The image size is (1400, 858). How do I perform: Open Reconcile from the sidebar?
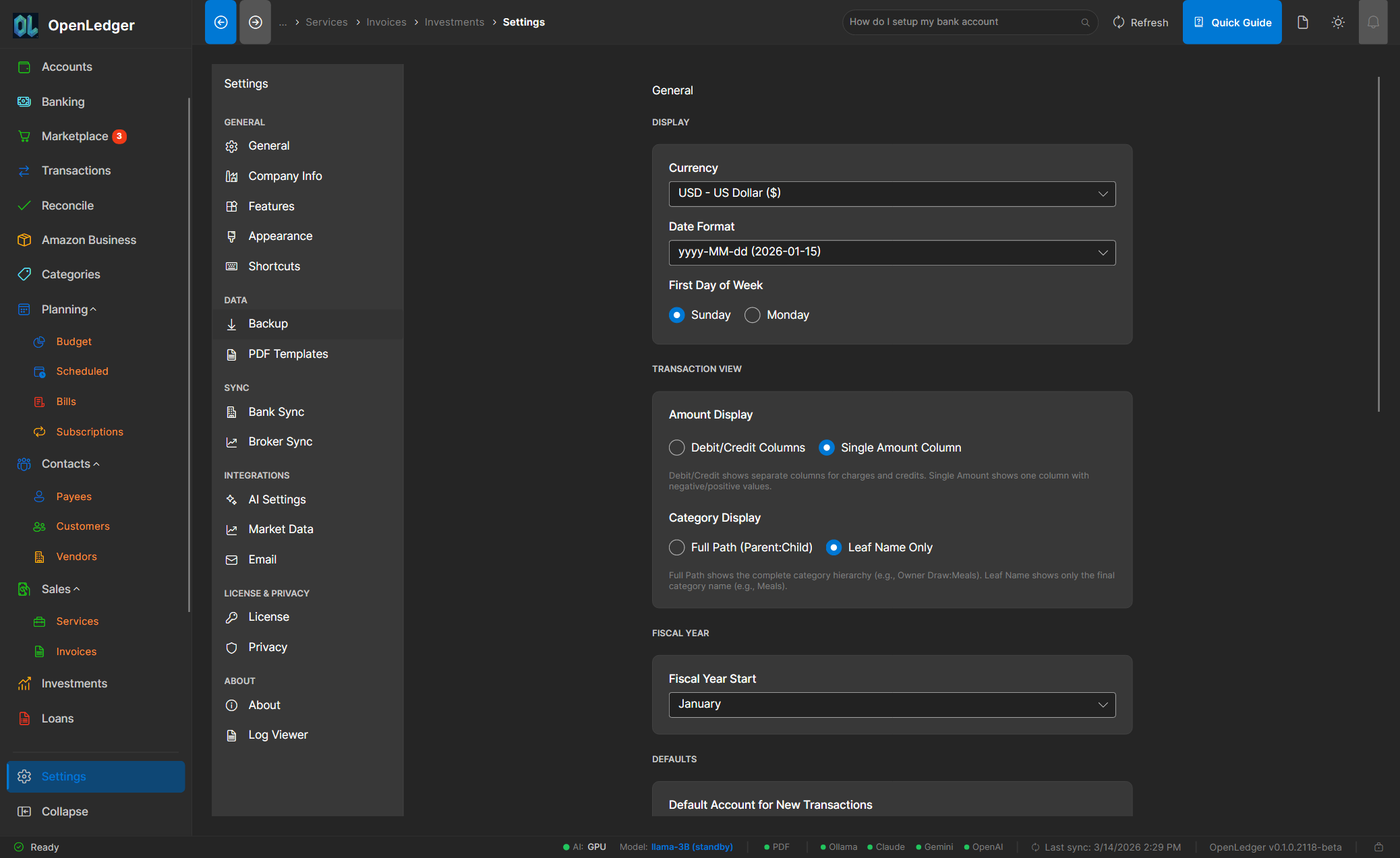67,206
